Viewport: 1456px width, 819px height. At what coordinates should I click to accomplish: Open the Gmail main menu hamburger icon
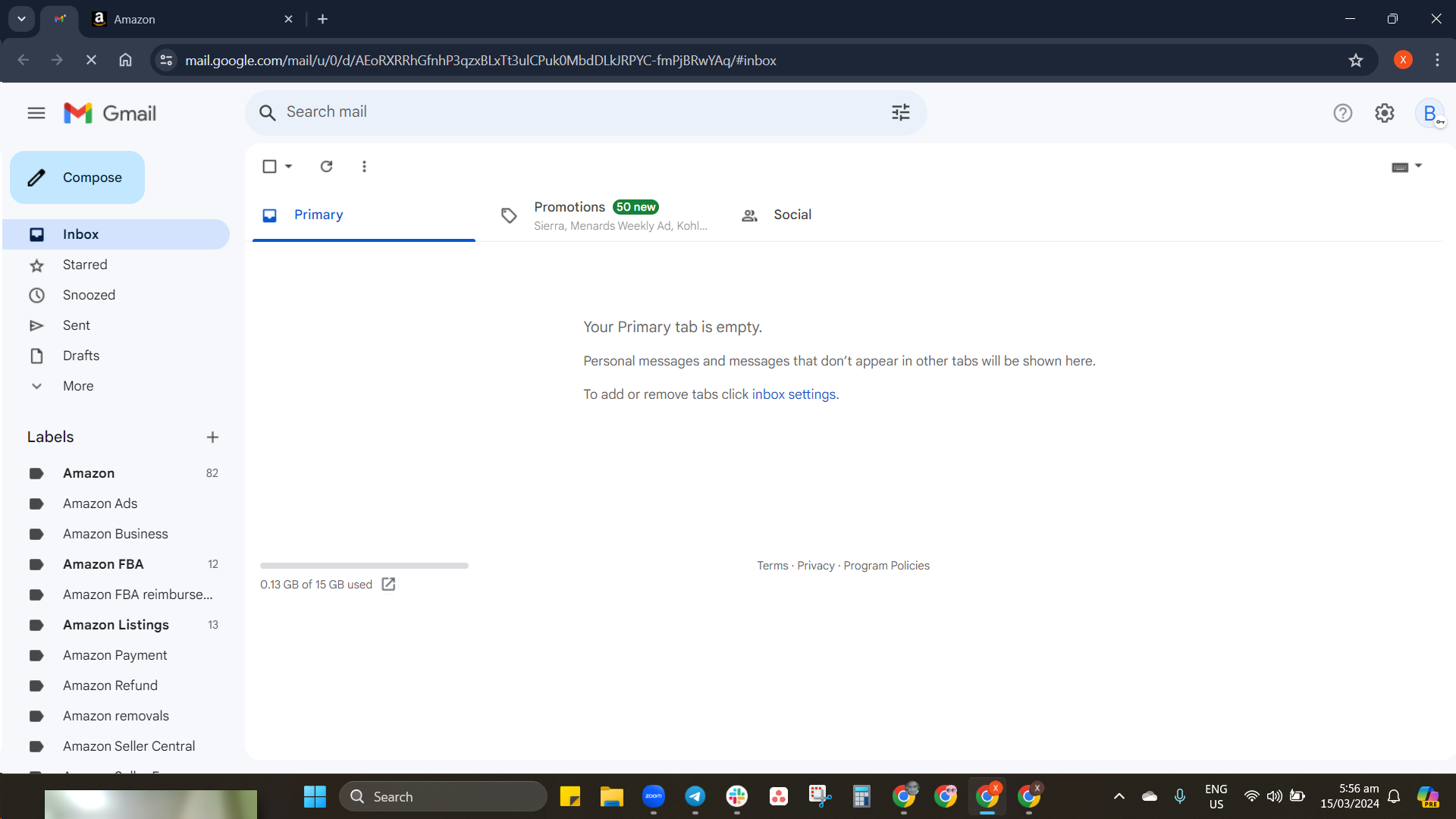(36, 114)
